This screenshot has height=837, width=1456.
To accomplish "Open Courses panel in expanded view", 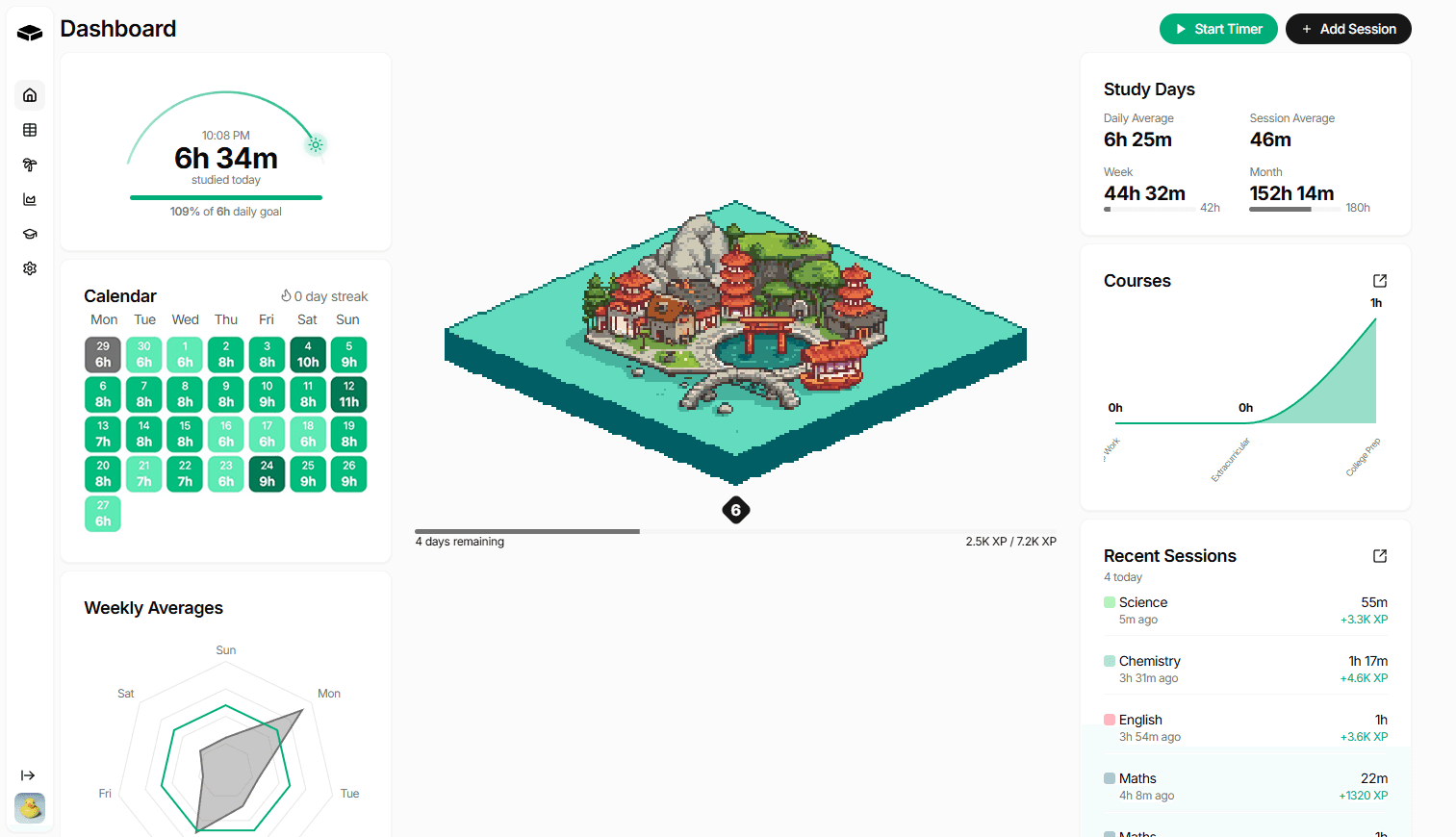I will click(1379, 281).
